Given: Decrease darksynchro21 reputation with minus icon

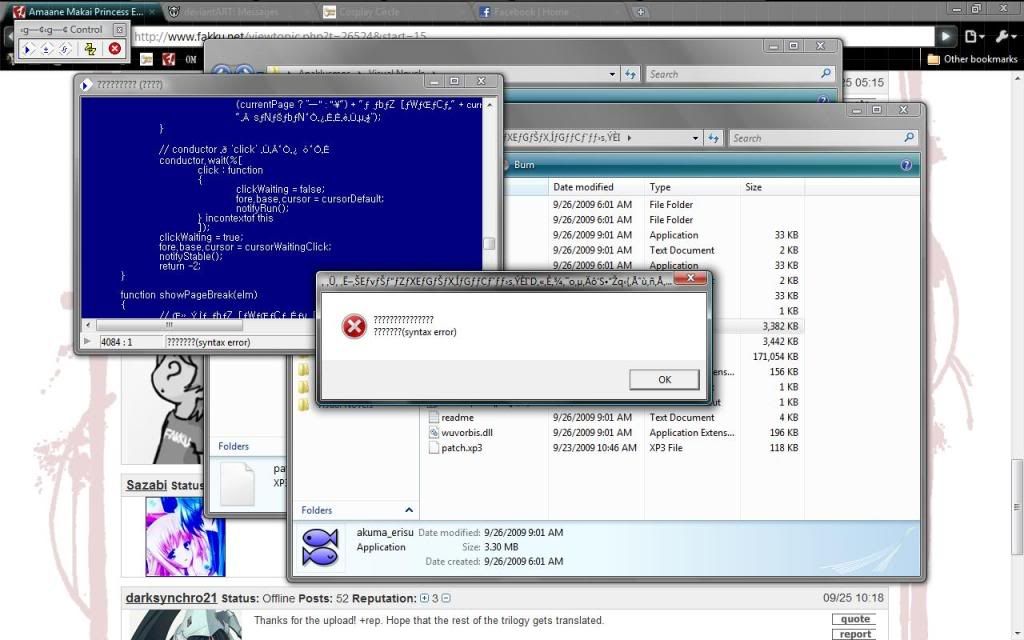Looking at the screenshot, I should point(446,598).
